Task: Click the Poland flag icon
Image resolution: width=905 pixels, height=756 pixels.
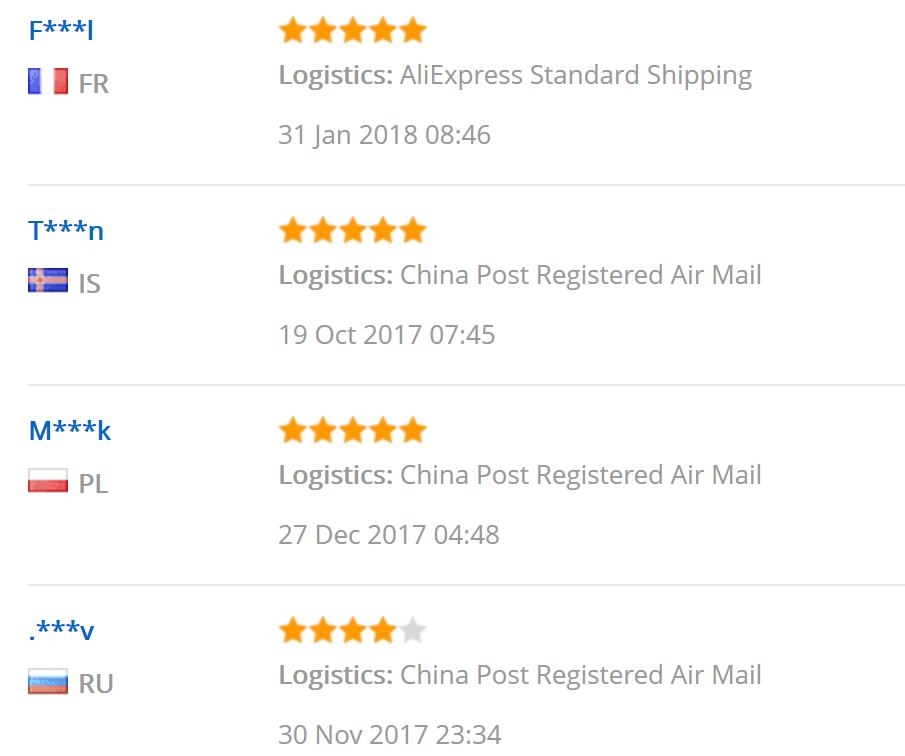Action: [48, 480]
